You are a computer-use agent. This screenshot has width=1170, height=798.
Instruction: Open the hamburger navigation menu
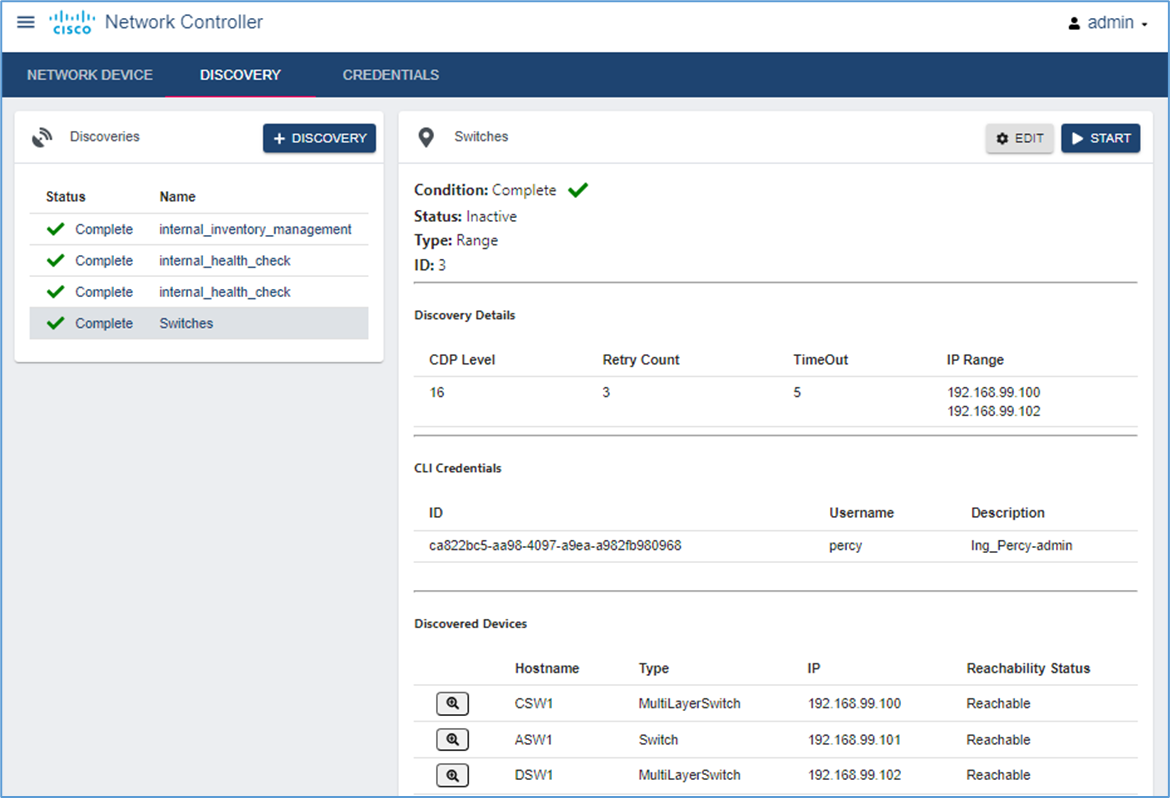point(26,22)
